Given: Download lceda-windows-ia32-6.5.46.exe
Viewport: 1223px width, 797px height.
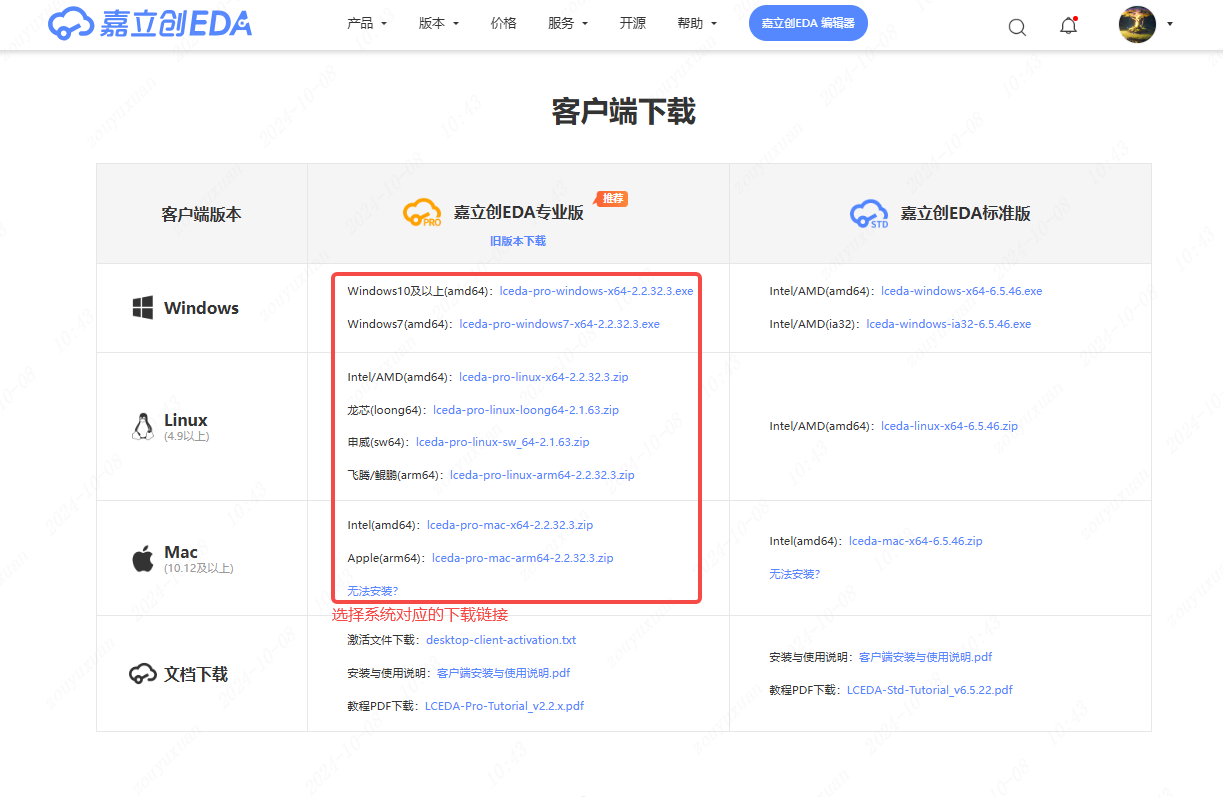Looking at the screenshot, I should click(949, 324).
